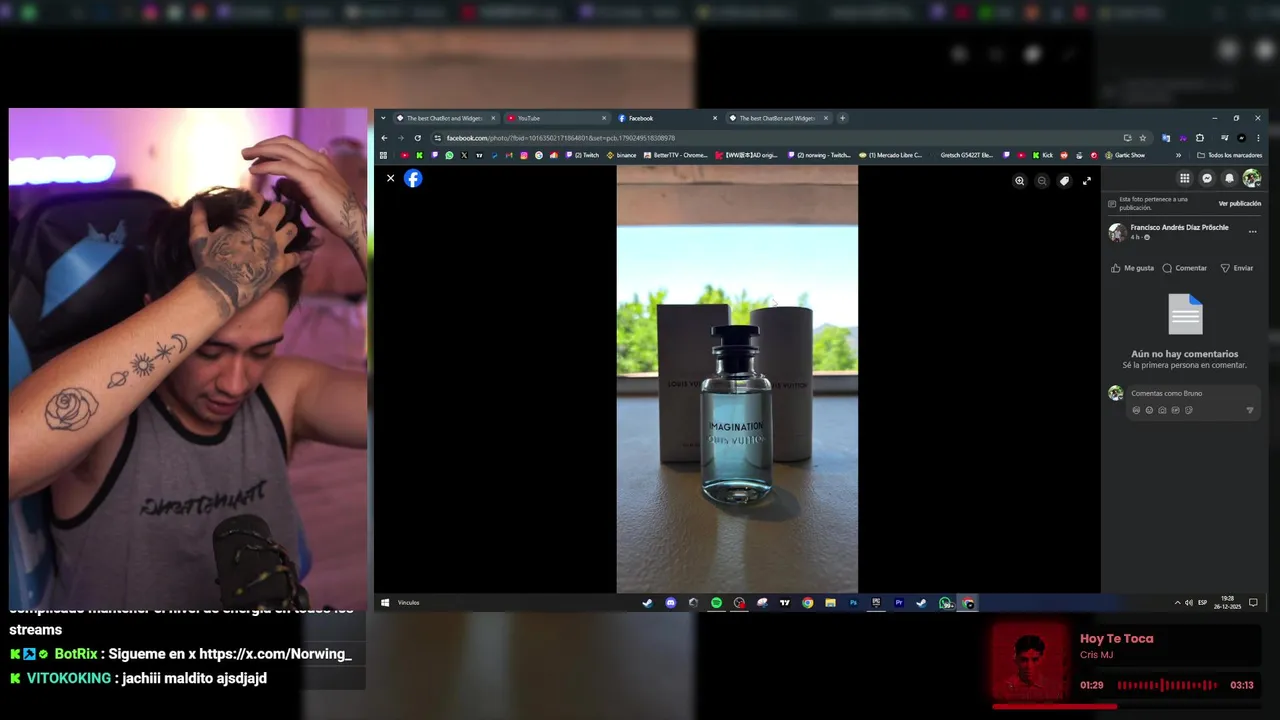This screenshot has width=1280, height=720.
Task: Switch to the YouTube browser tab
Action: (558, 118)
